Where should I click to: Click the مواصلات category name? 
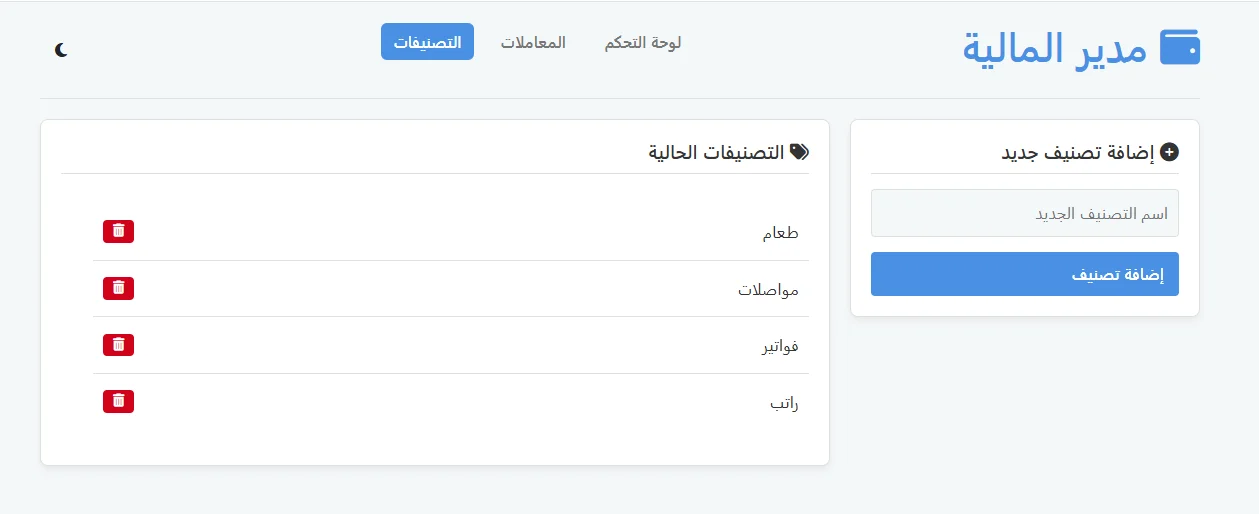click(768, 290)
